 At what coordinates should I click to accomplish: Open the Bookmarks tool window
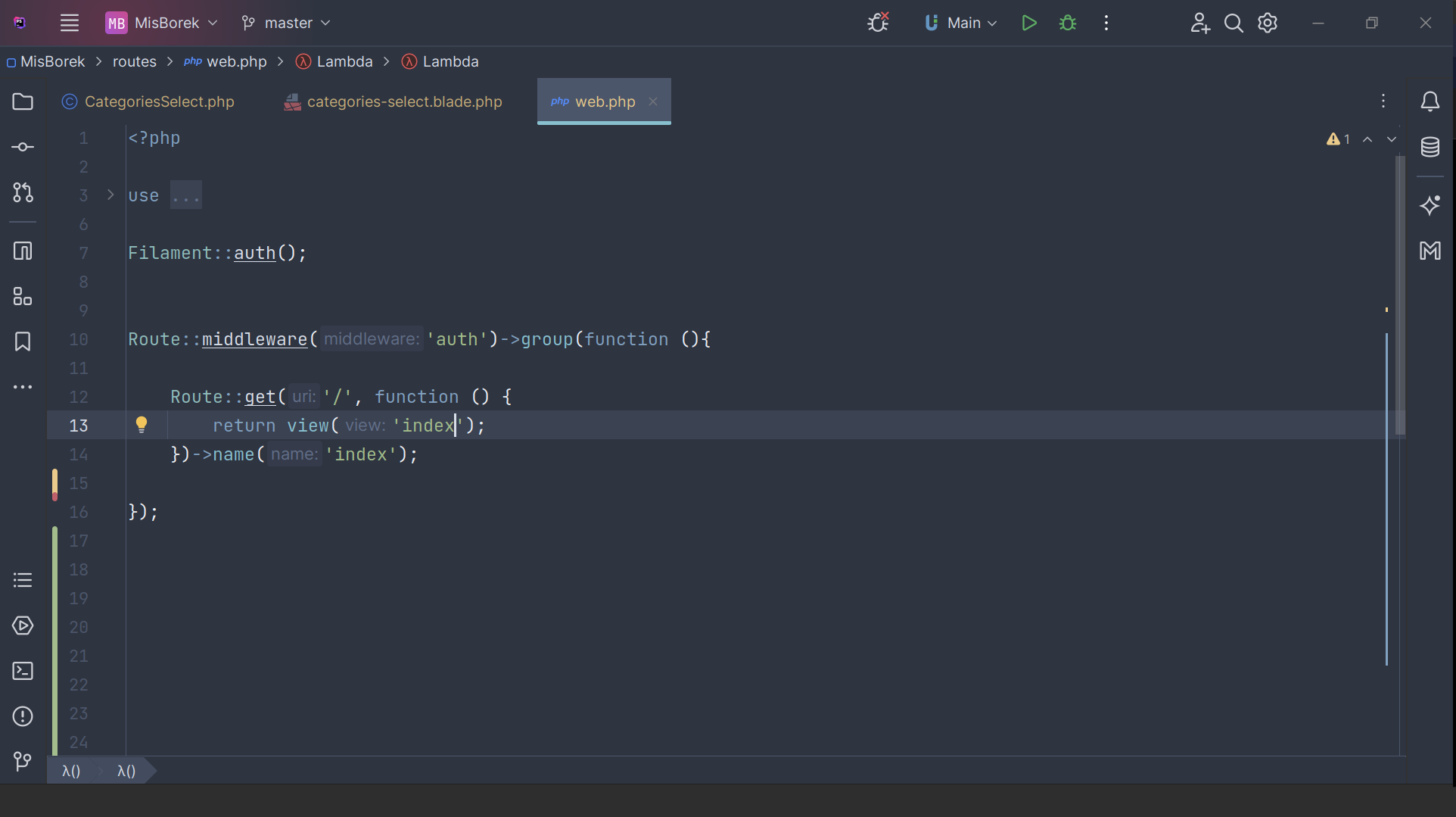coord(23,341)
